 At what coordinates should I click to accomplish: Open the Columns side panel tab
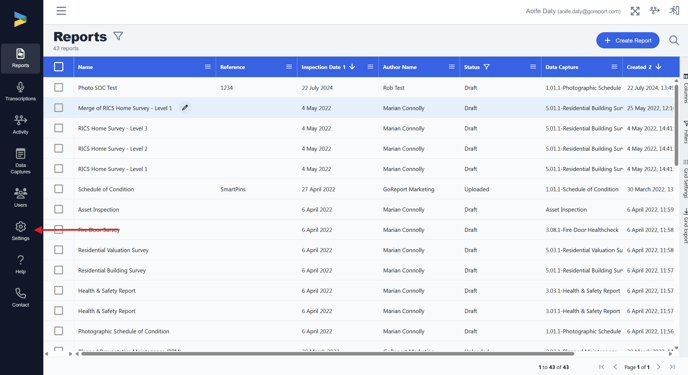click(x=685, y=89)
